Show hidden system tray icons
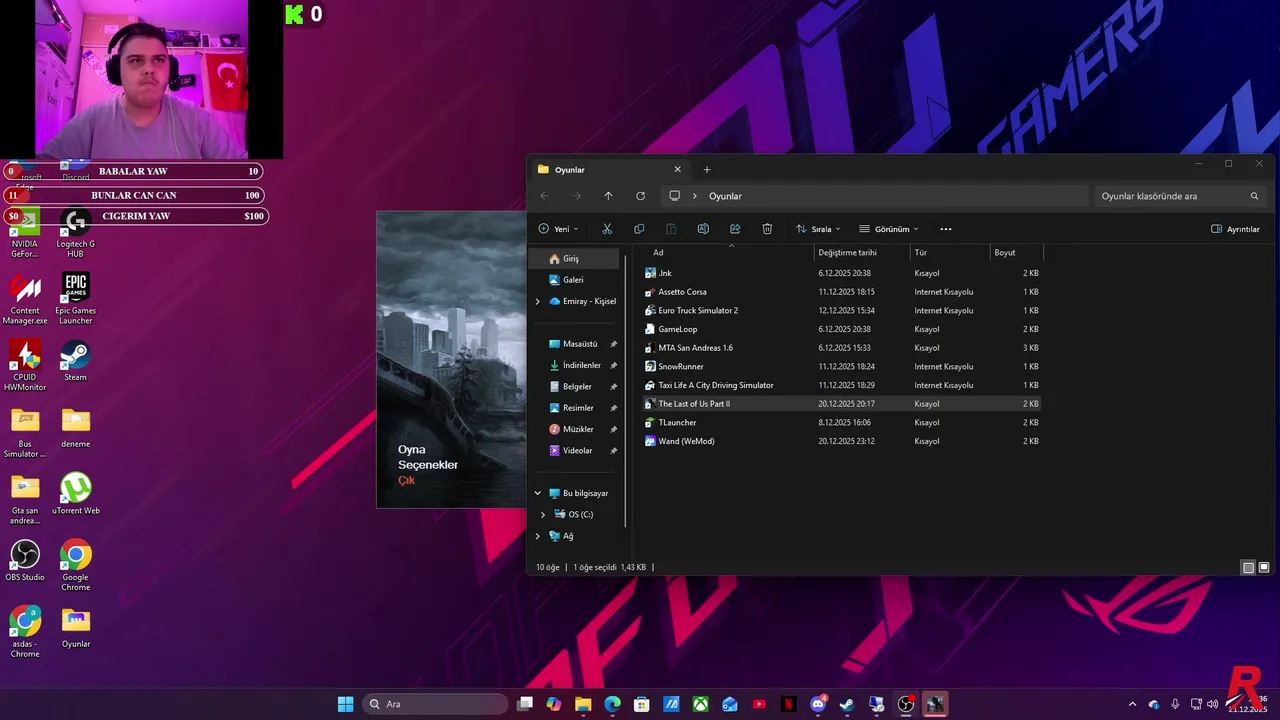1280x720 pixels. 1132,704
